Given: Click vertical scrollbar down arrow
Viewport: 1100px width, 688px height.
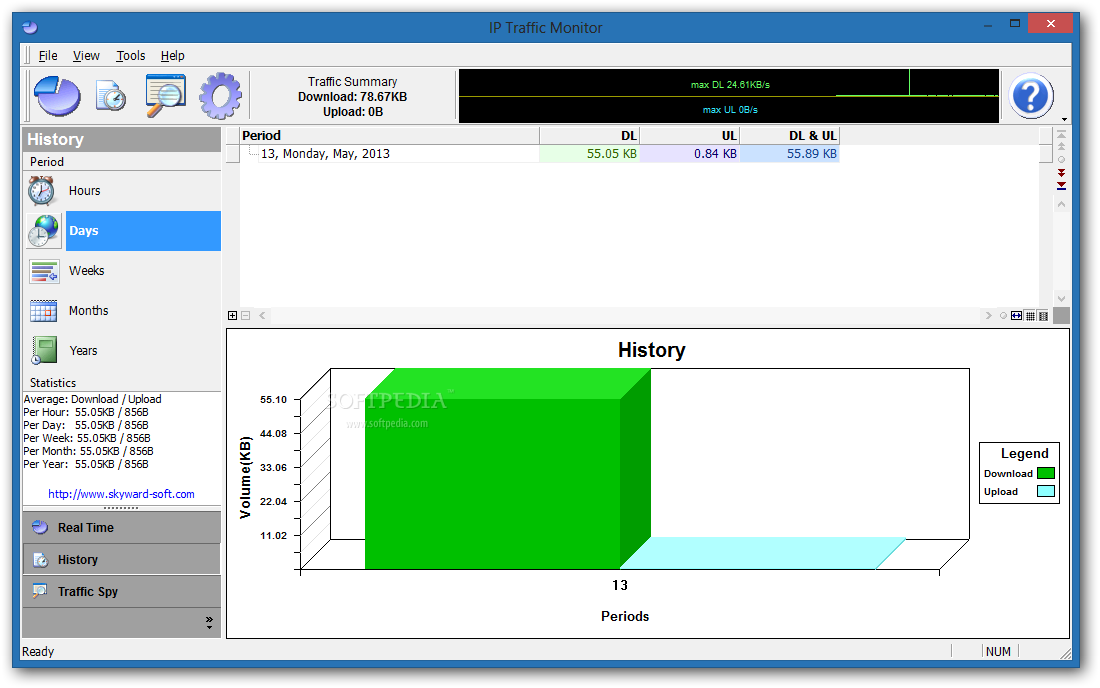Looking at the screenshot, I should click(x=1061, y=298).
